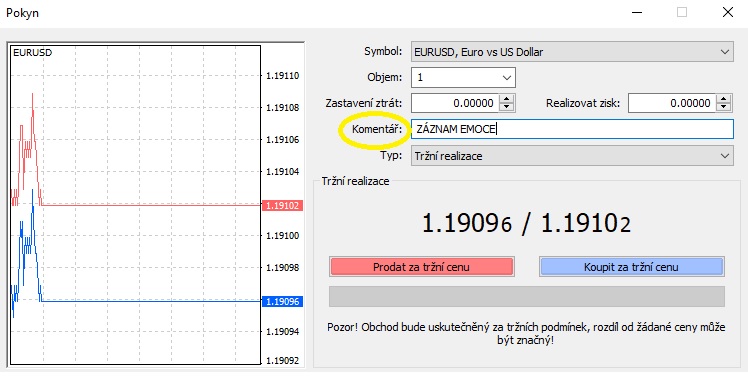Click the EURUSD tick chart area
Image resolution: width=748 pixels, height=376 pixels.
coord(135,205)
